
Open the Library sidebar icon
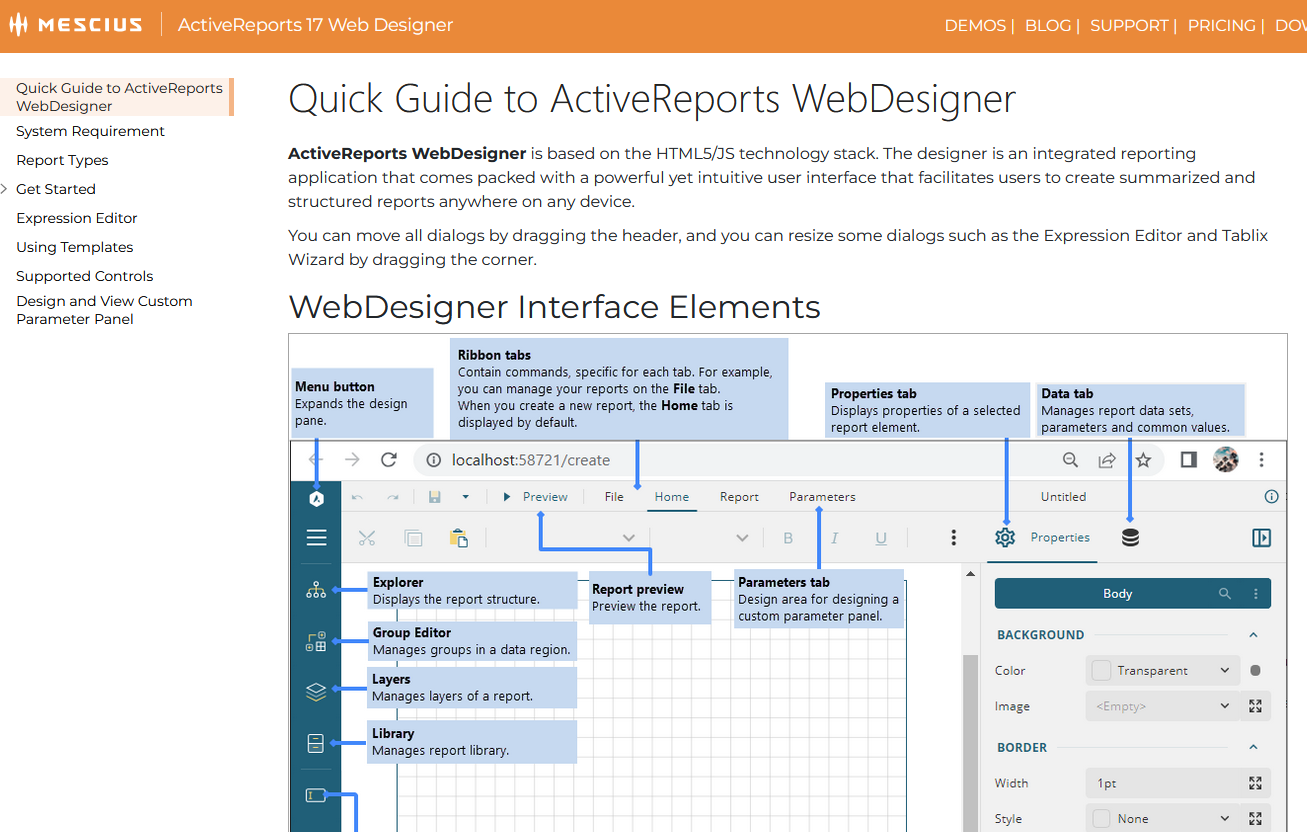pos(316,743)
